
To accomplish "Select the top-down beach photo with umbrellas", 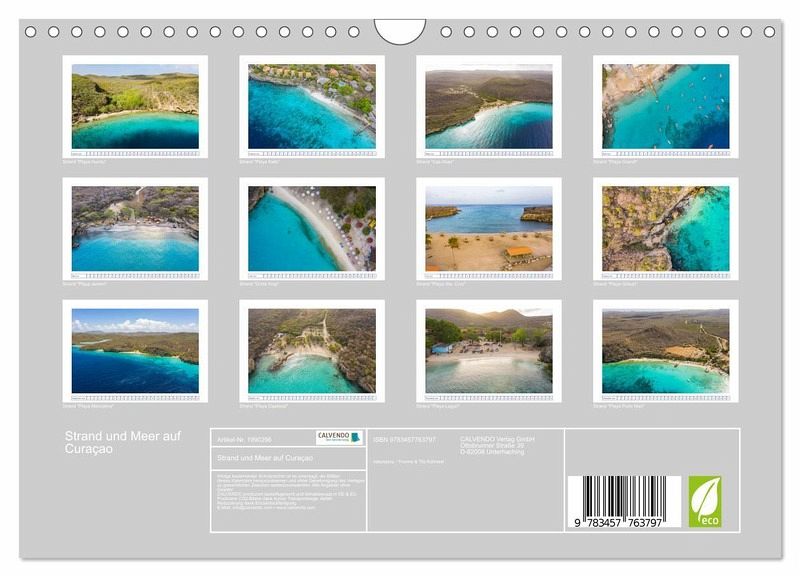I will (x=312, y=229).
